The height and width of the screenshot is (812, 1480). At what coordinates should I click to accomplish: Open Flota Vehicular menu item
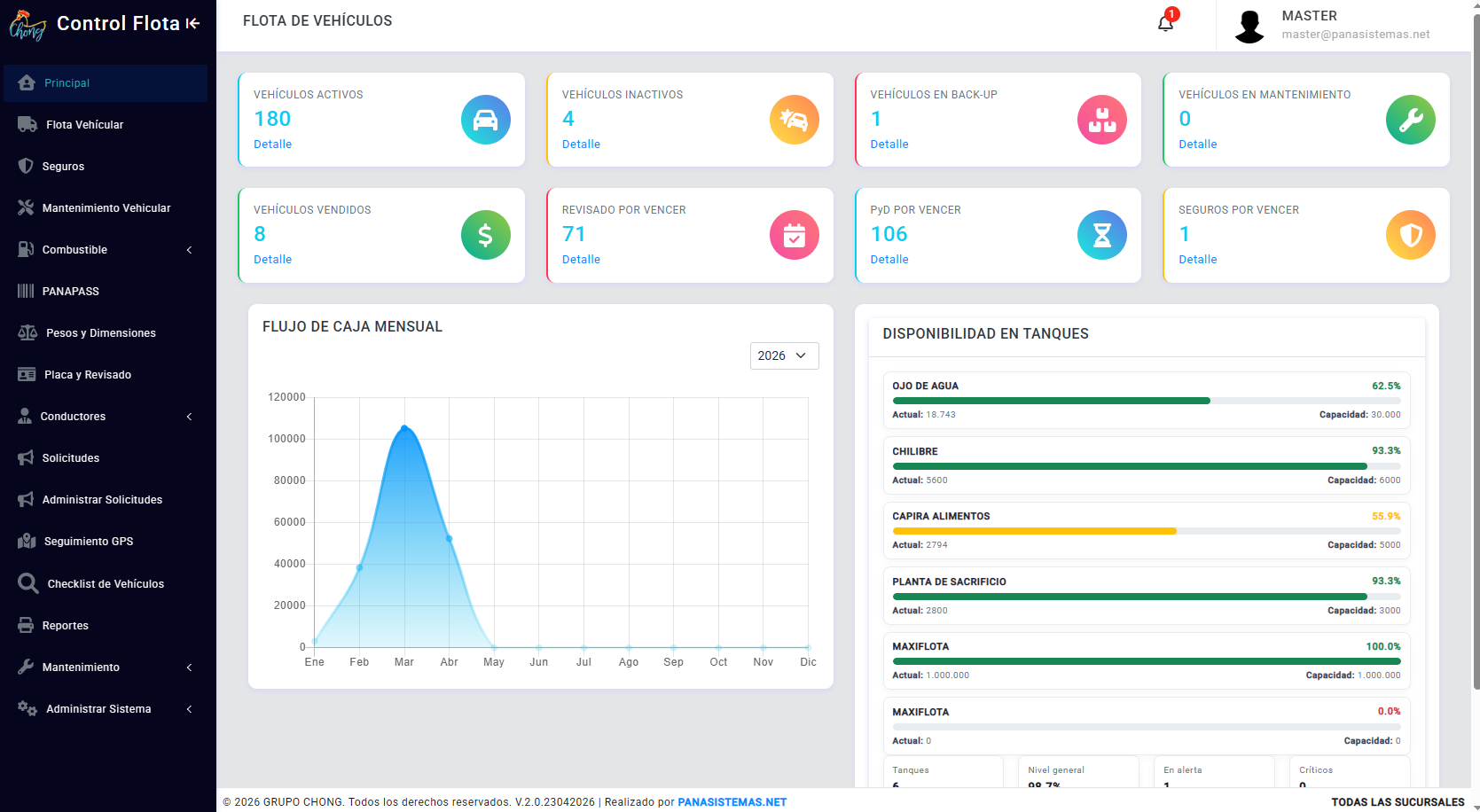pyautogui.click(x=105, y=125)
